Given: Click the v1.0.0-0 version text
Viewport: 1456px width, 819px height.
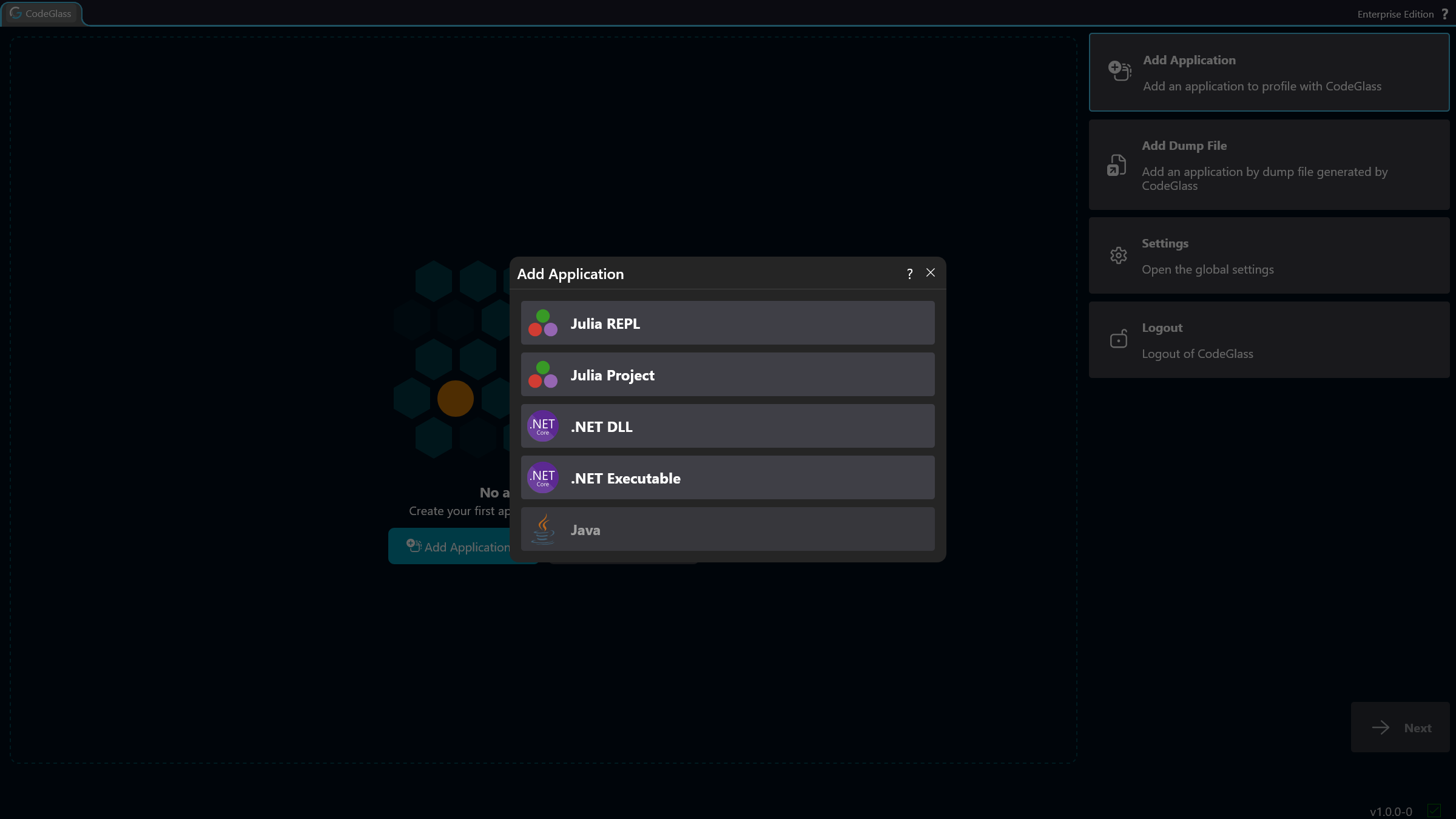Looking at the screenshot, I should point(1391,812).
